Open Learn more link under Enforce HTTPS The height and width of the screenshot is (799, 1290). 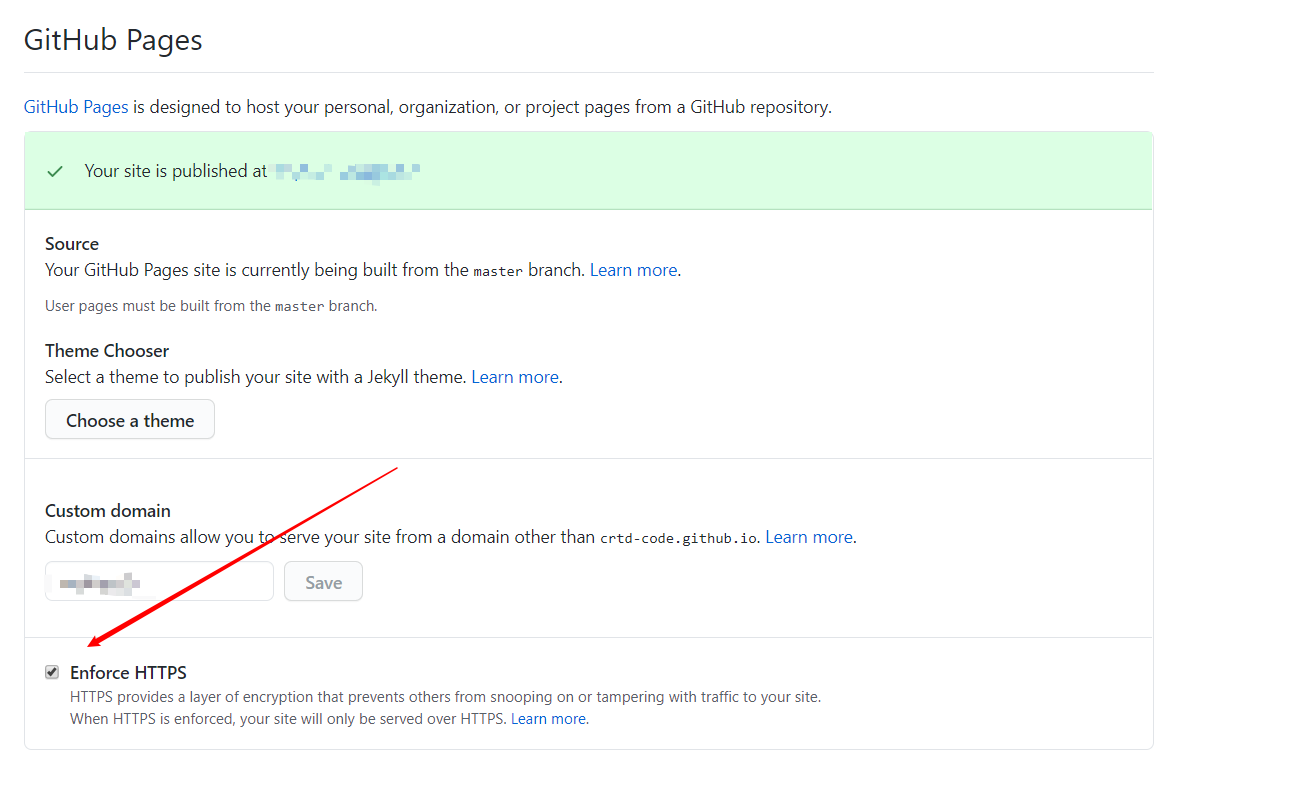tap(549, 719)
